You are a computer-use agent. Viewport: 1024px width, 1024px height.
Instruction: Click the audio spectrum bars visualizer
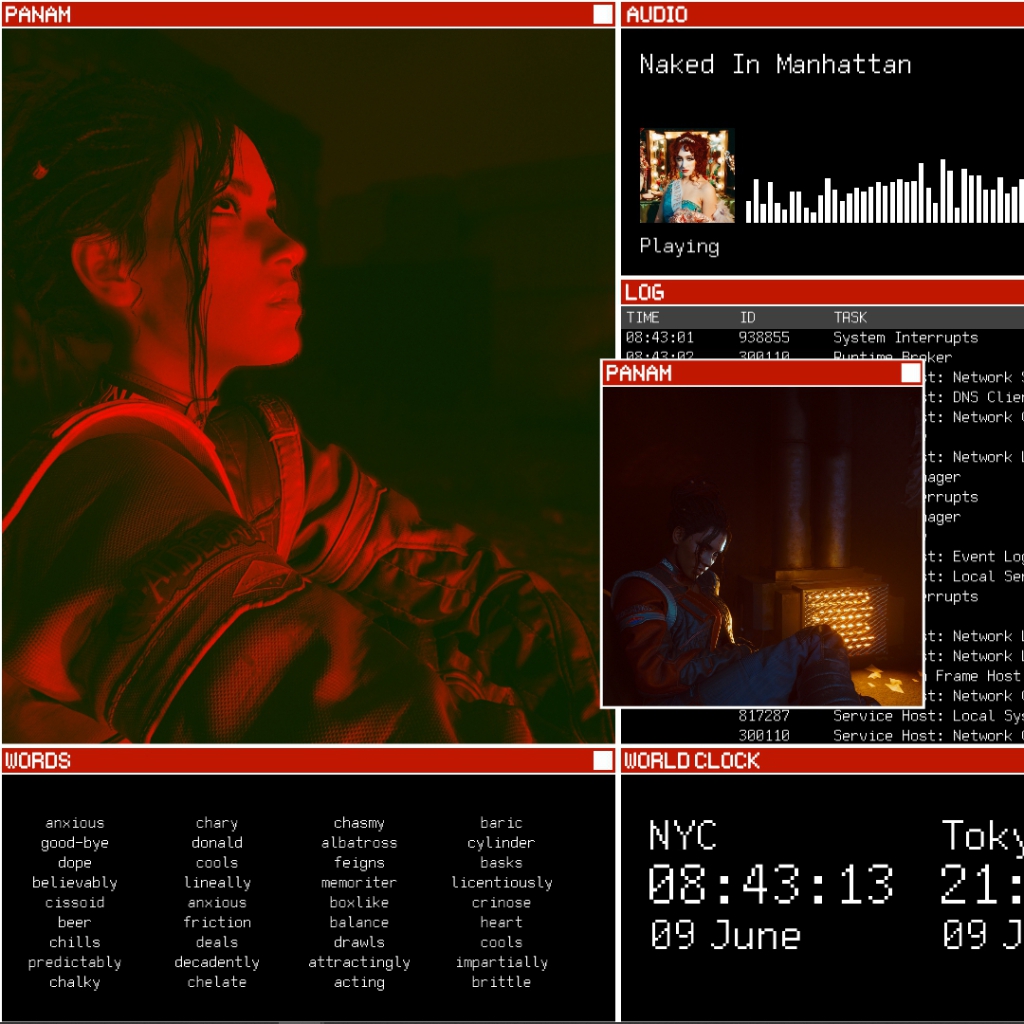[x=885, y=191]
